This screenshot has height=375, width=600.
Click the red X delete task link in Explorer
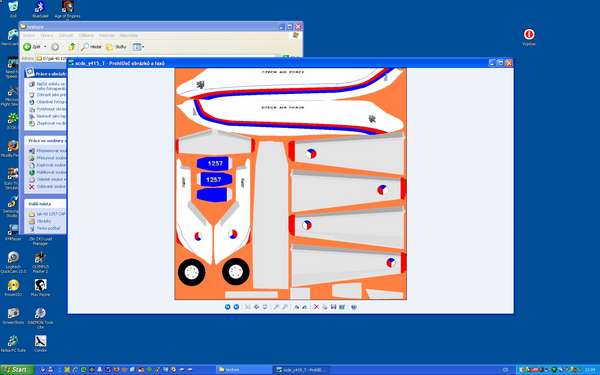click(x=47, y=187)
